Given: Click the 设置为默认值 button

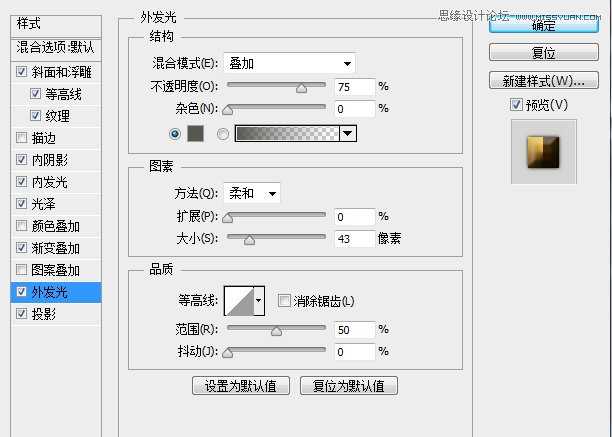Looking at the screenshot, I should pyautogui.click(x=241, y=386).
